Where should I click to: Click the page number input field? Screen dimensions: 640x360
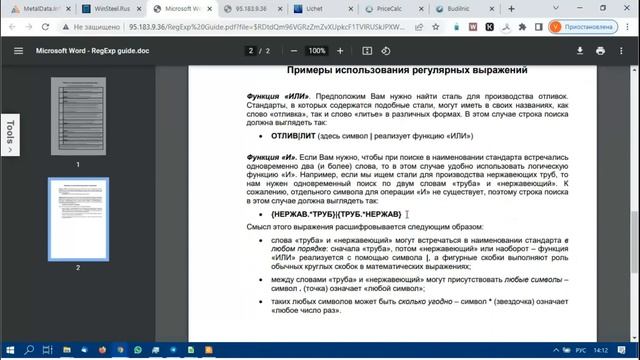pyautogui.click(x=251, y=51)
